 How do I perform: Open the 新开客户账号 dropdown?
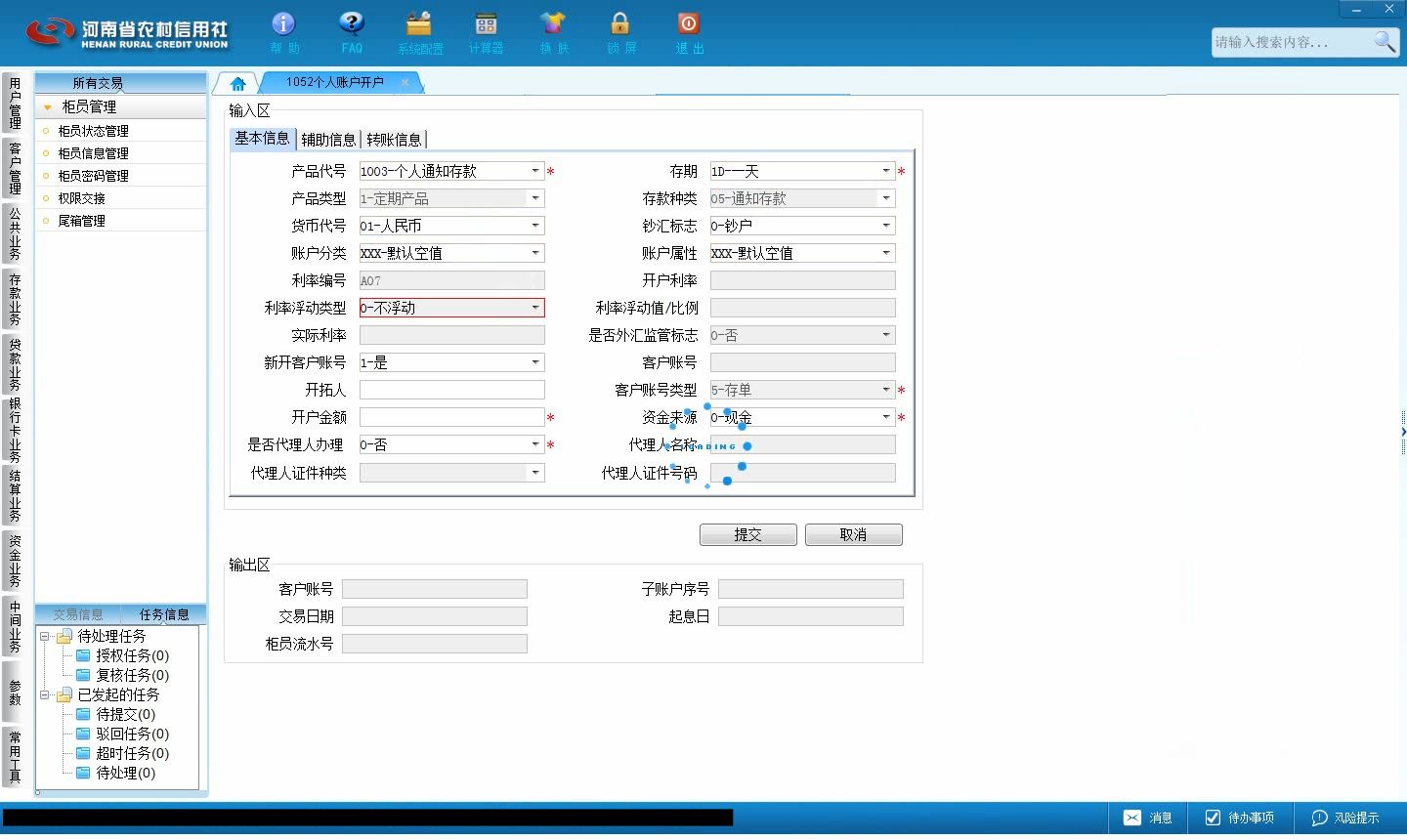coord(535,362)
